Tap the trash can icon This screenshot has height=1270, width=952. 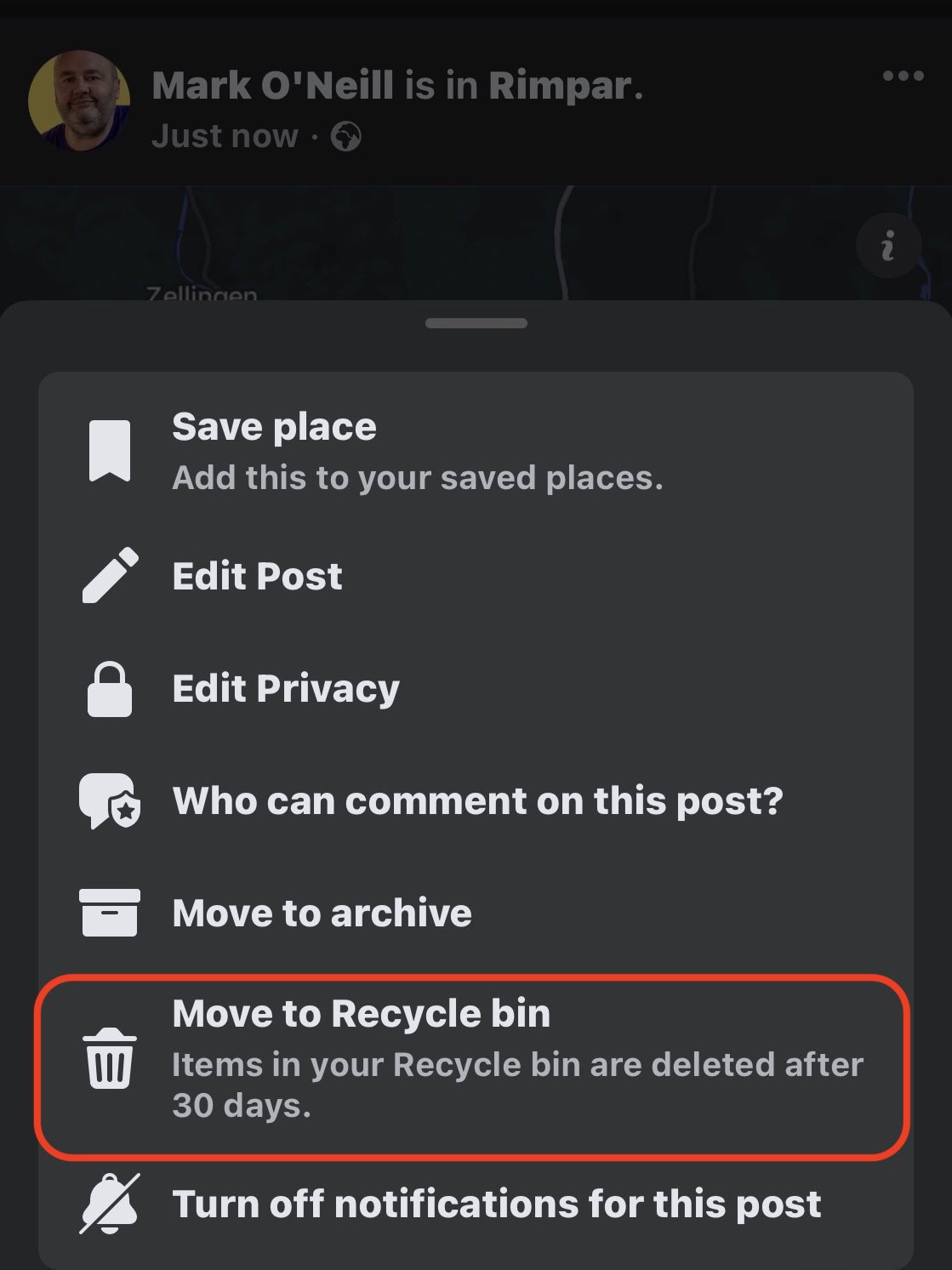[x=110, y=1058]
